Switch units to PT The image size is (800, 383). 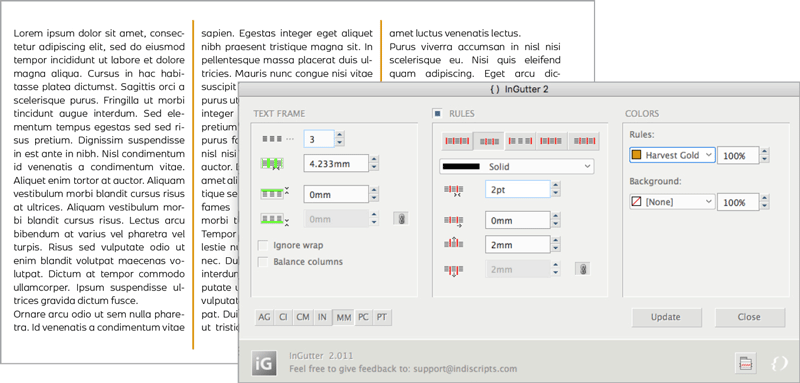coord(382,317)
